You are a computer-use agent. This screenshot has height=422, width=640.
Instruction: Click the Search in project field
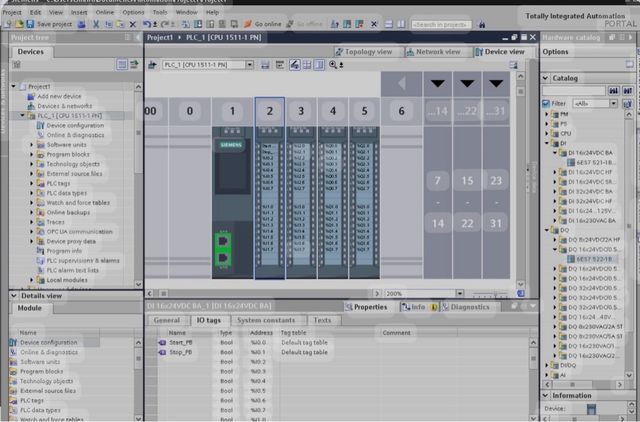[x=441, y=25]
